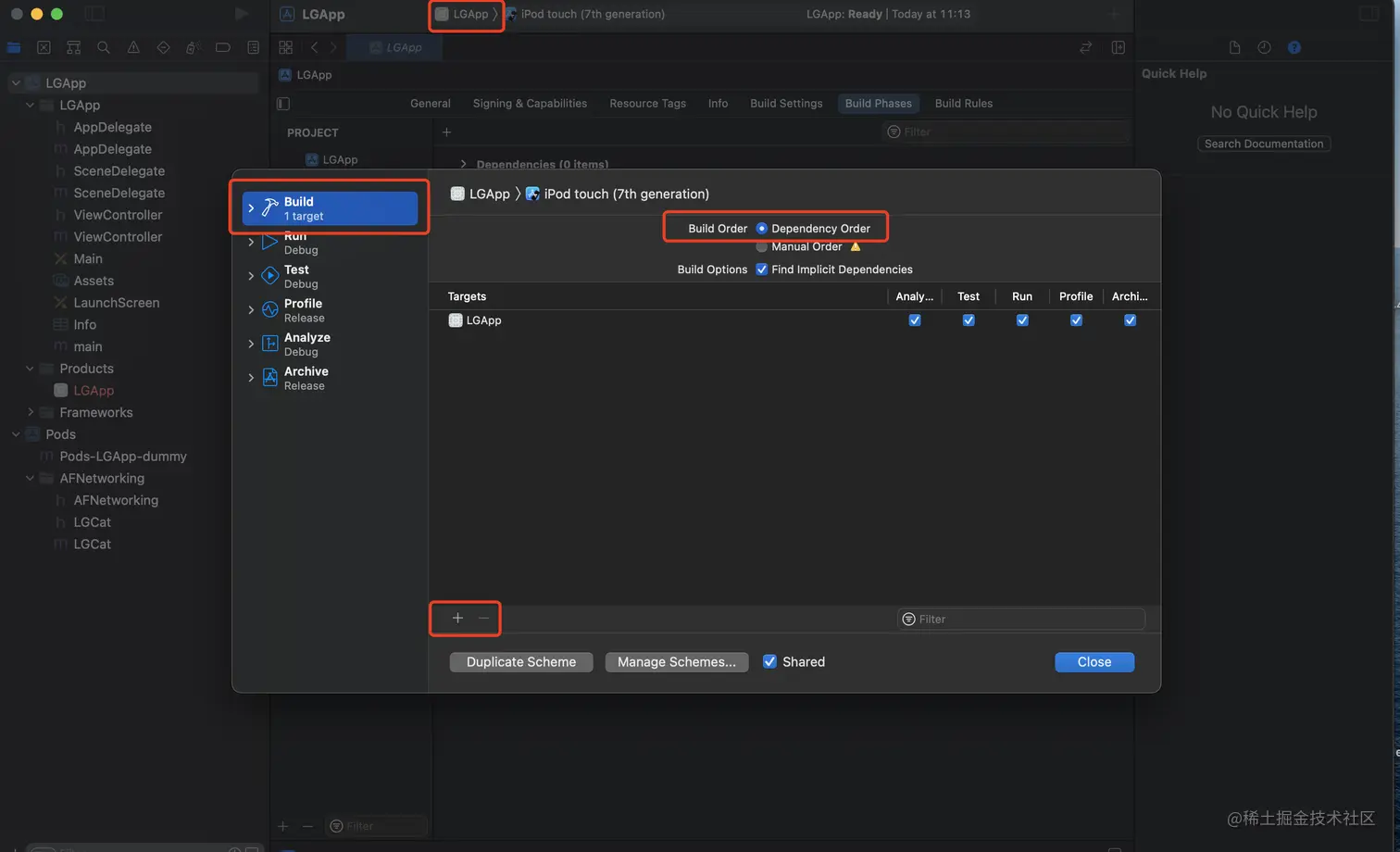1400x852 pixels.
Task: Select LaunchScreen in the project navigator
Action: (117, 303)
